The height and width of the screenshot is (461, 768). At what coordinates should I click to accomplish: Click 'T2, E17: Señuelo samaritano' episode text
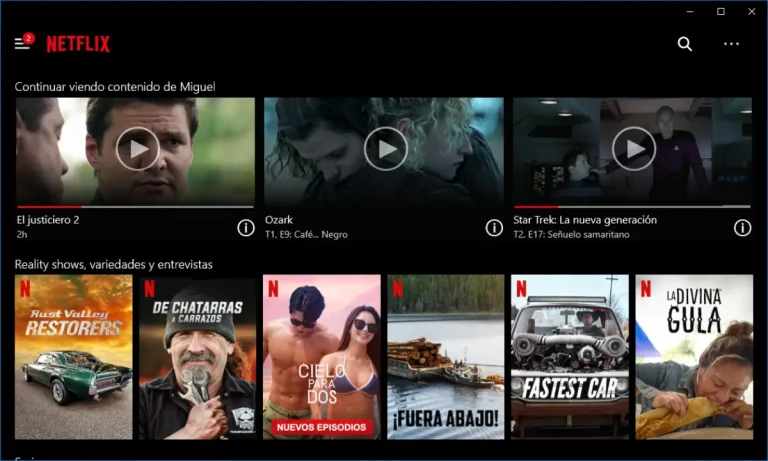pos(571,235)
